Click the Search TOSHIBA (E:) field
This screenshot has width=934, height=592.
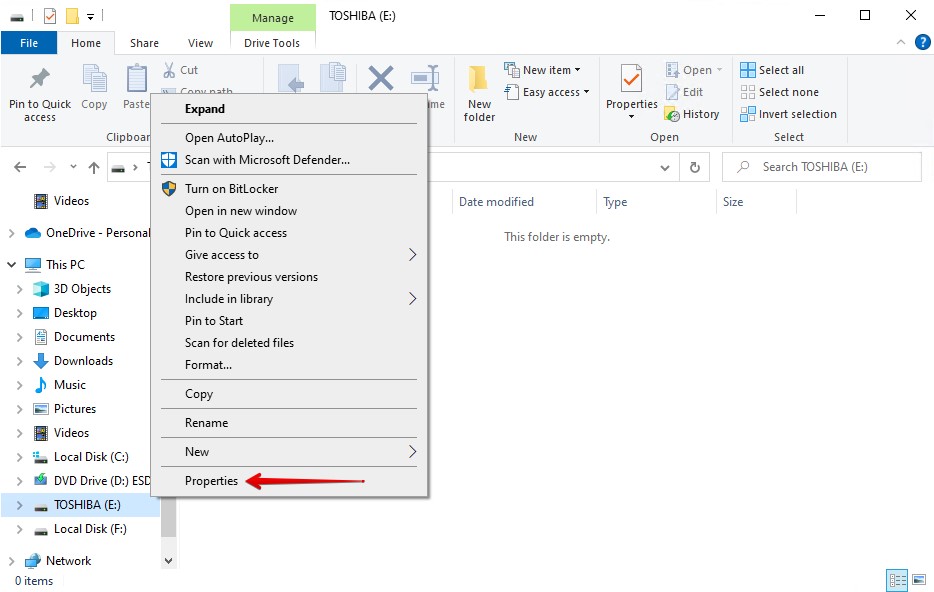pos(821,167)
